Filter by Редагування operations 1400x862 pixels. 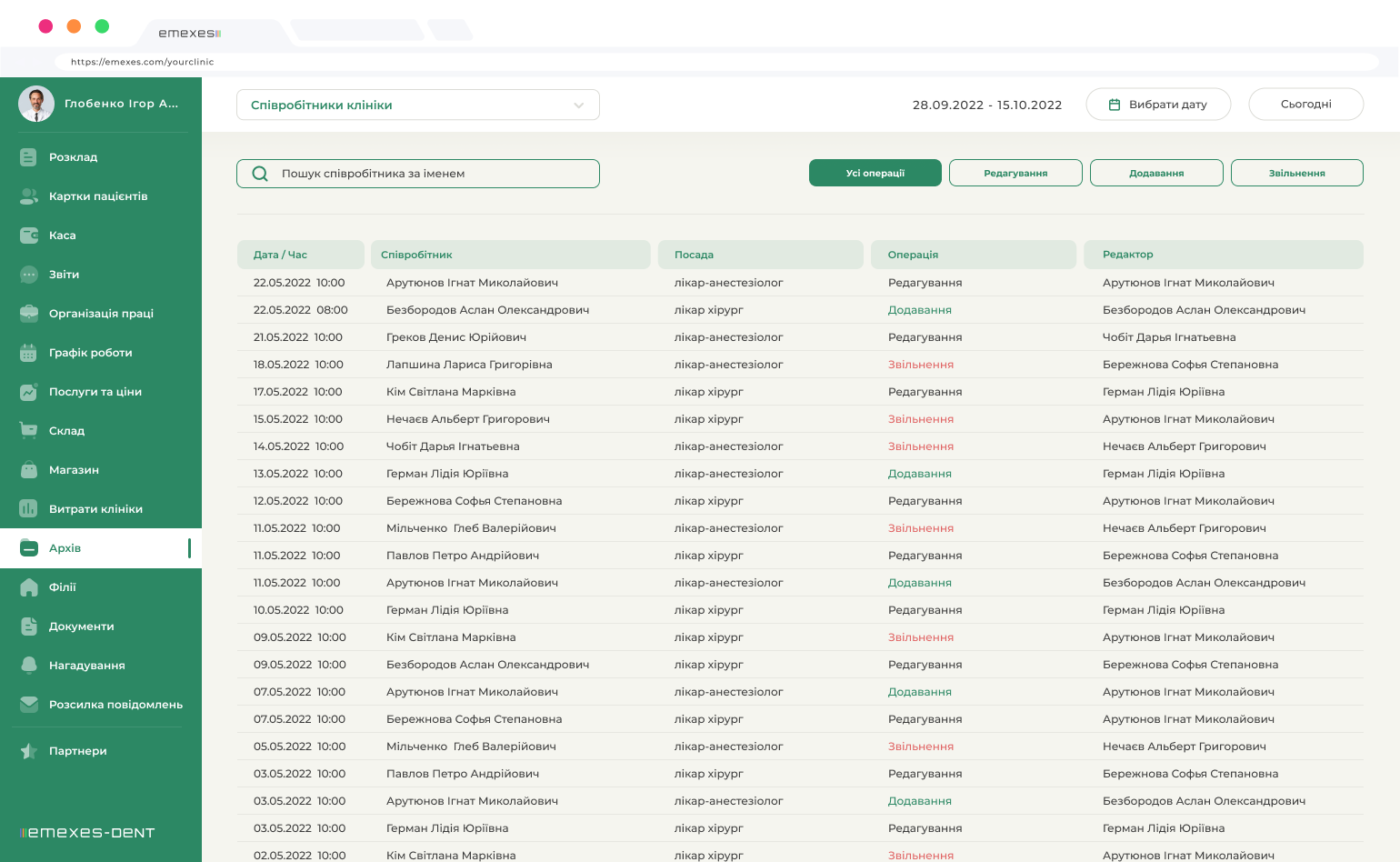[x=1015, y=173]
